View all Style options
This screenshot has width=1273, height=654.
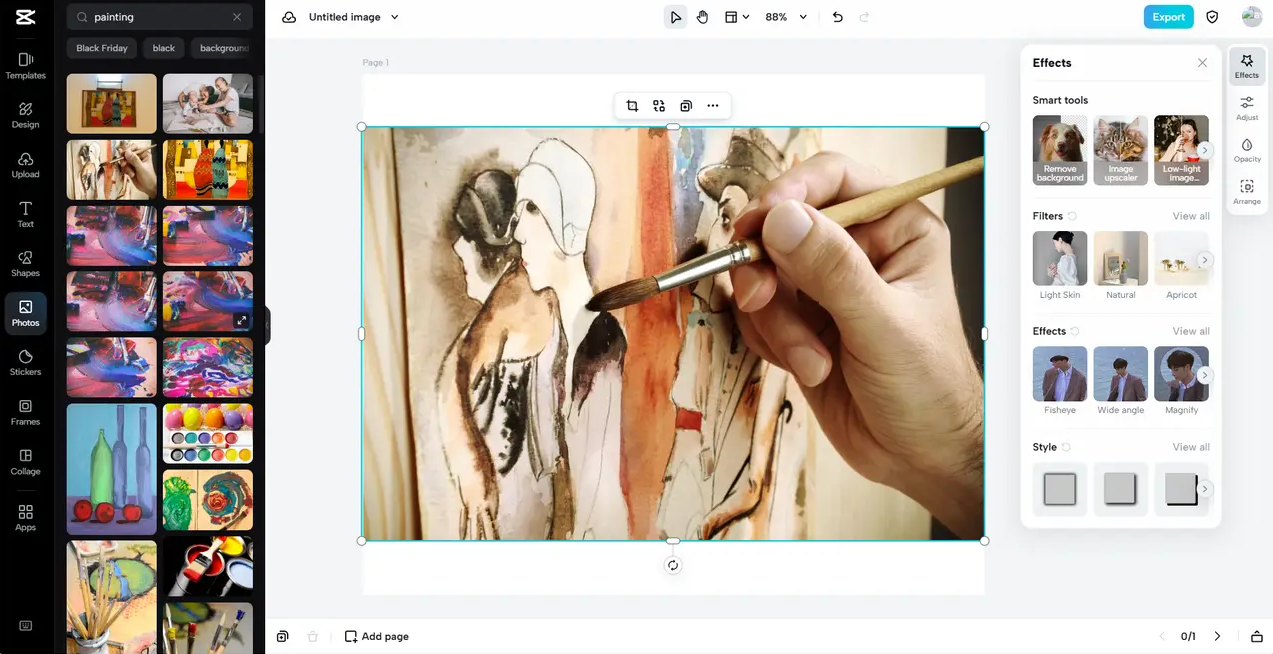(1191, 447)
